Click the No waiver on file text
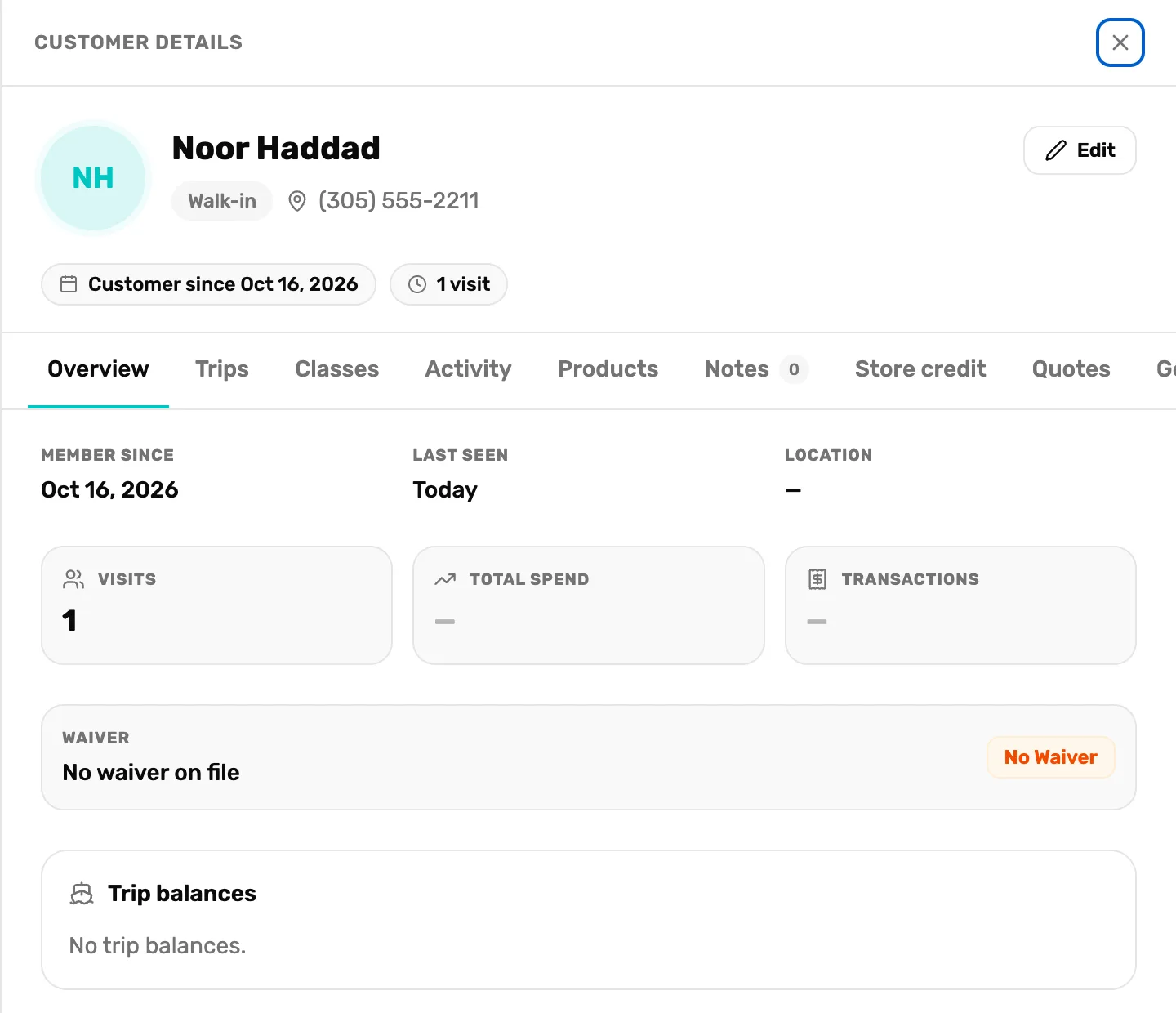 pyautogui.click(x=151, y=773)
